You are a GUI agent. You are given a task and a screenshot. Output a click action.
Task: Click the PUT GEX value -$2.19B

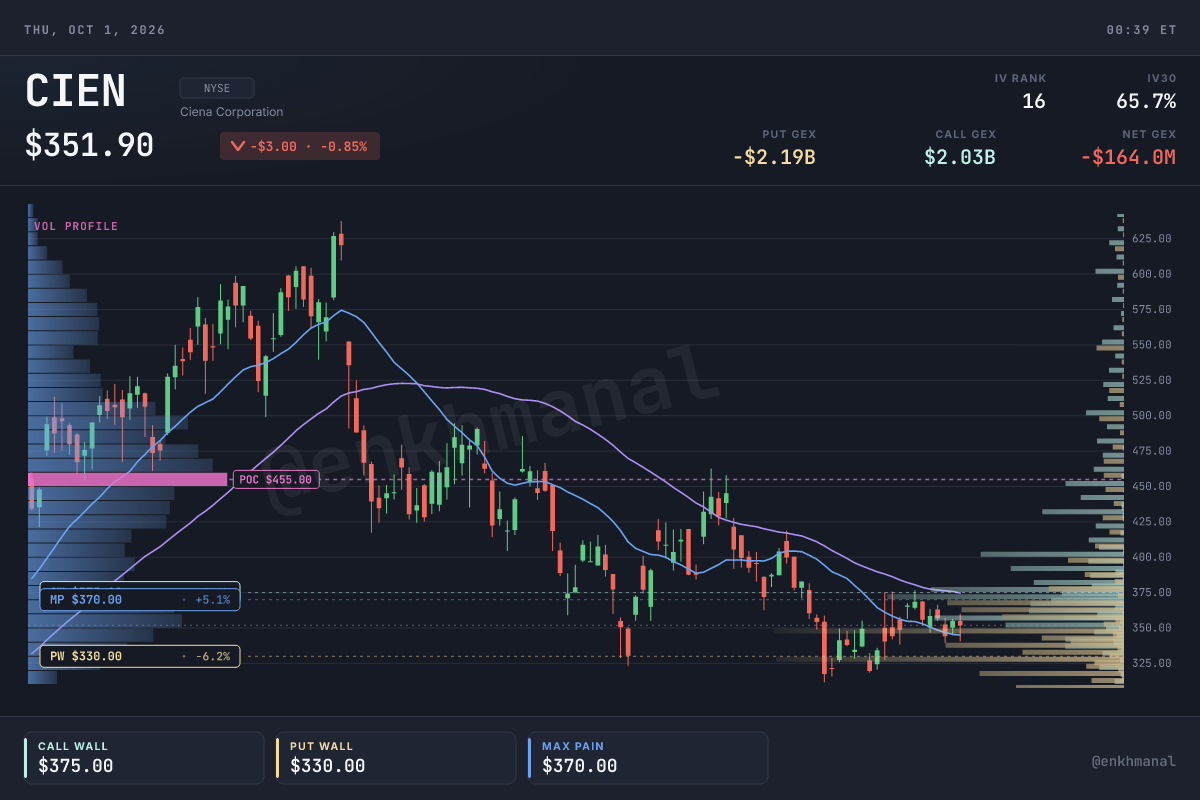pyautogui.click(x=774, y=157)
